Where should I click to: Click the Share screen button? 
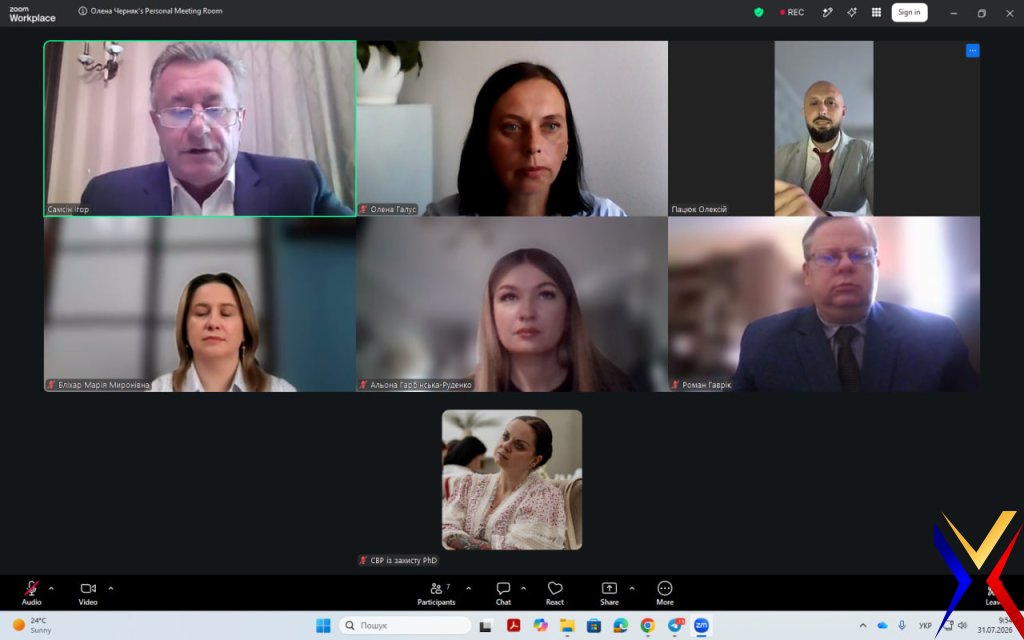point(609,593)
